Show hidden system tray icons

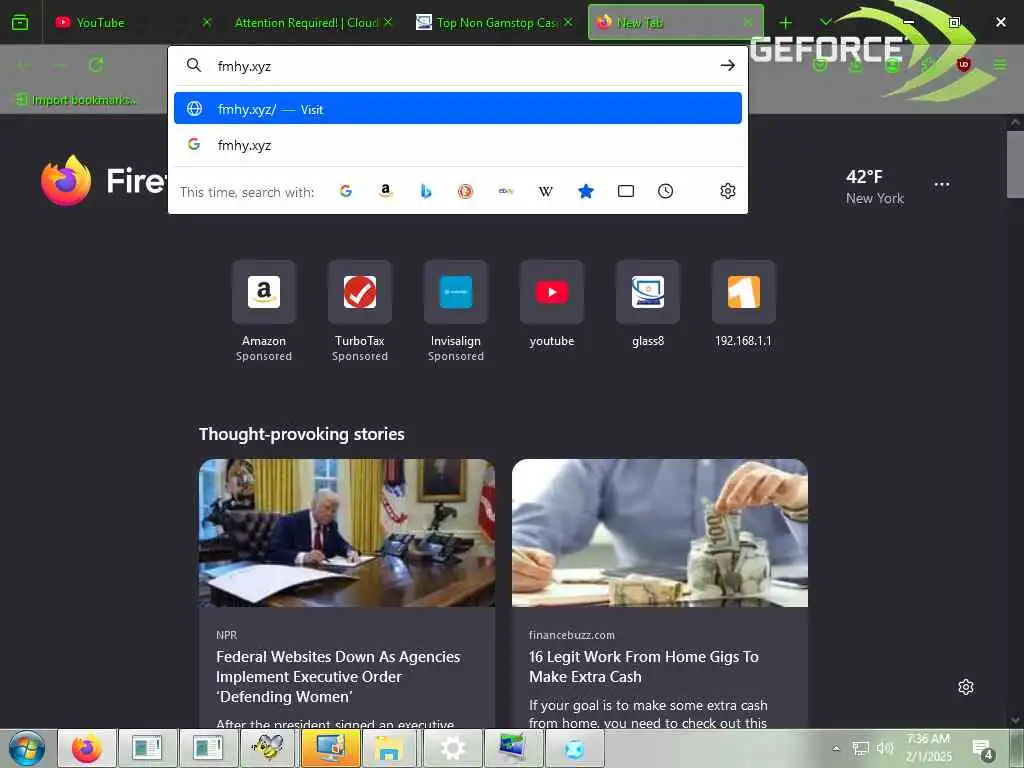835,748
